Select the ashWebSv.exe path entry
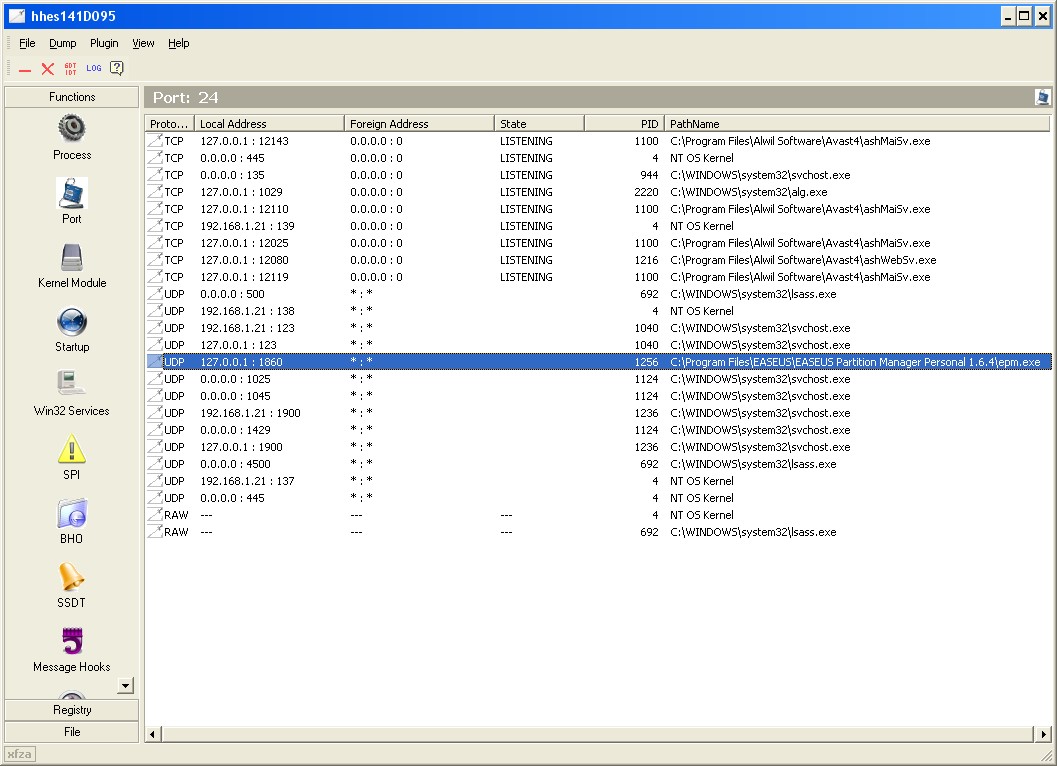Image resolution: width=1057 pixels, height=766 pixels. click(803, 260)
